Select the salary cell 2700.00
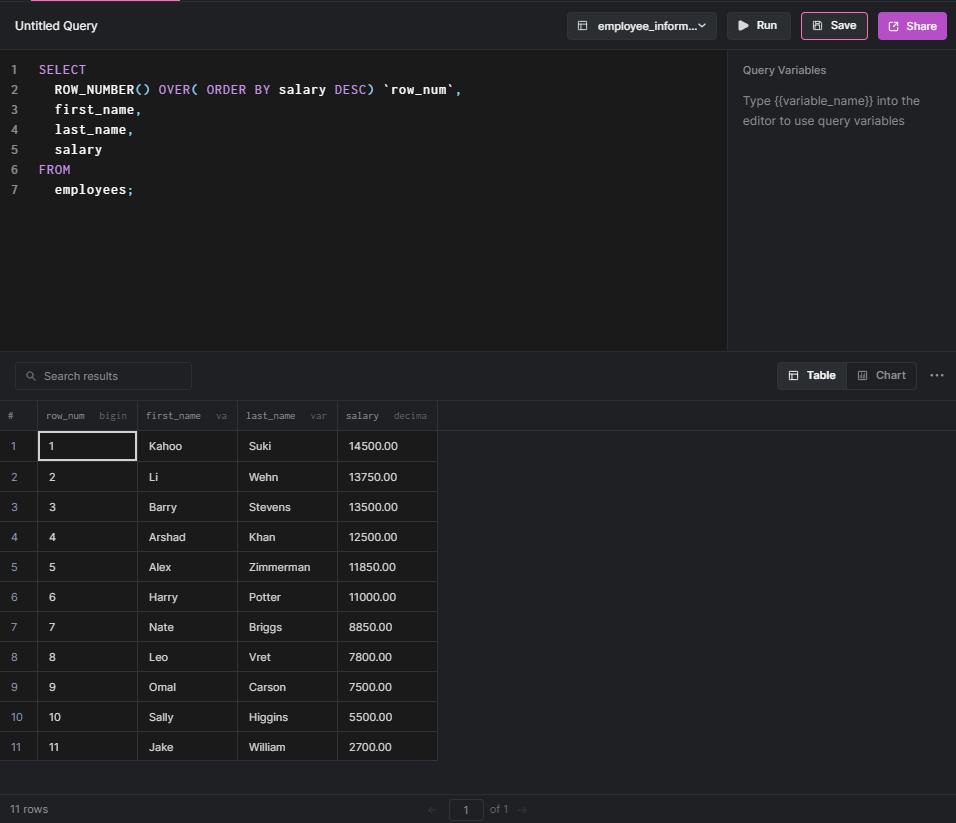The image size is (956, 823). coord(387,747)
